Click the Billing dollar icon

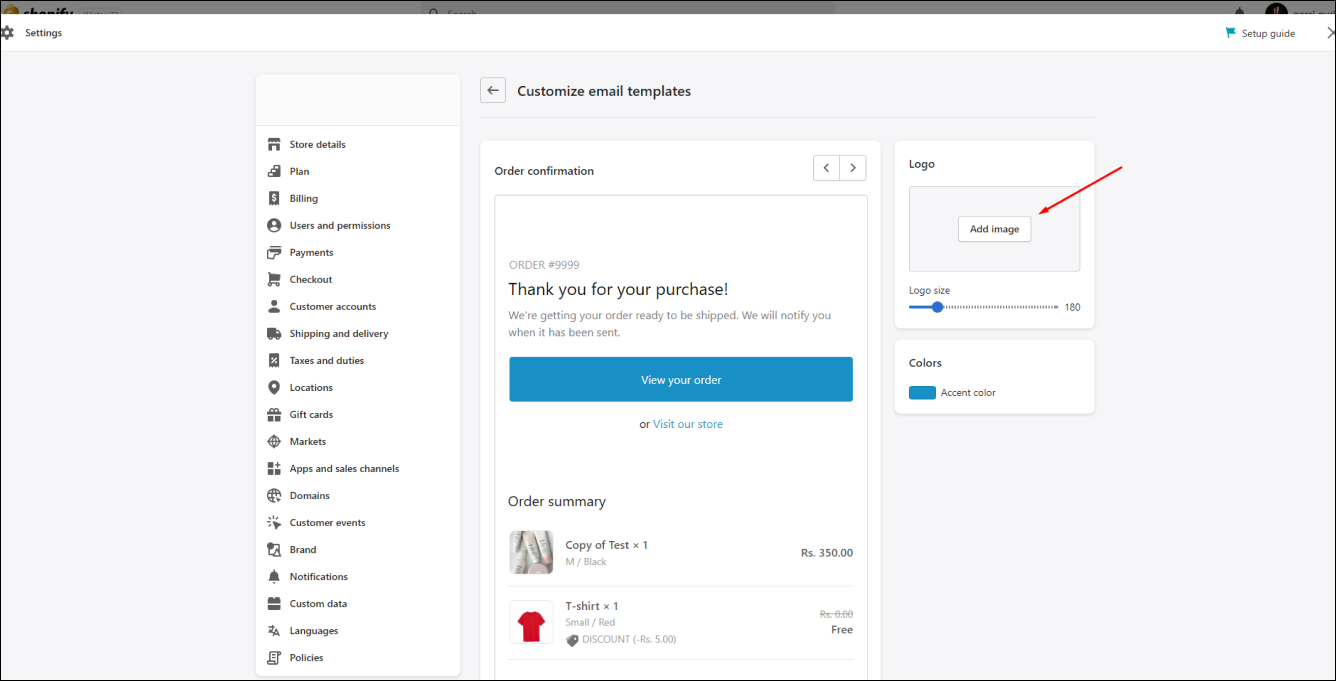coord(274,199)
